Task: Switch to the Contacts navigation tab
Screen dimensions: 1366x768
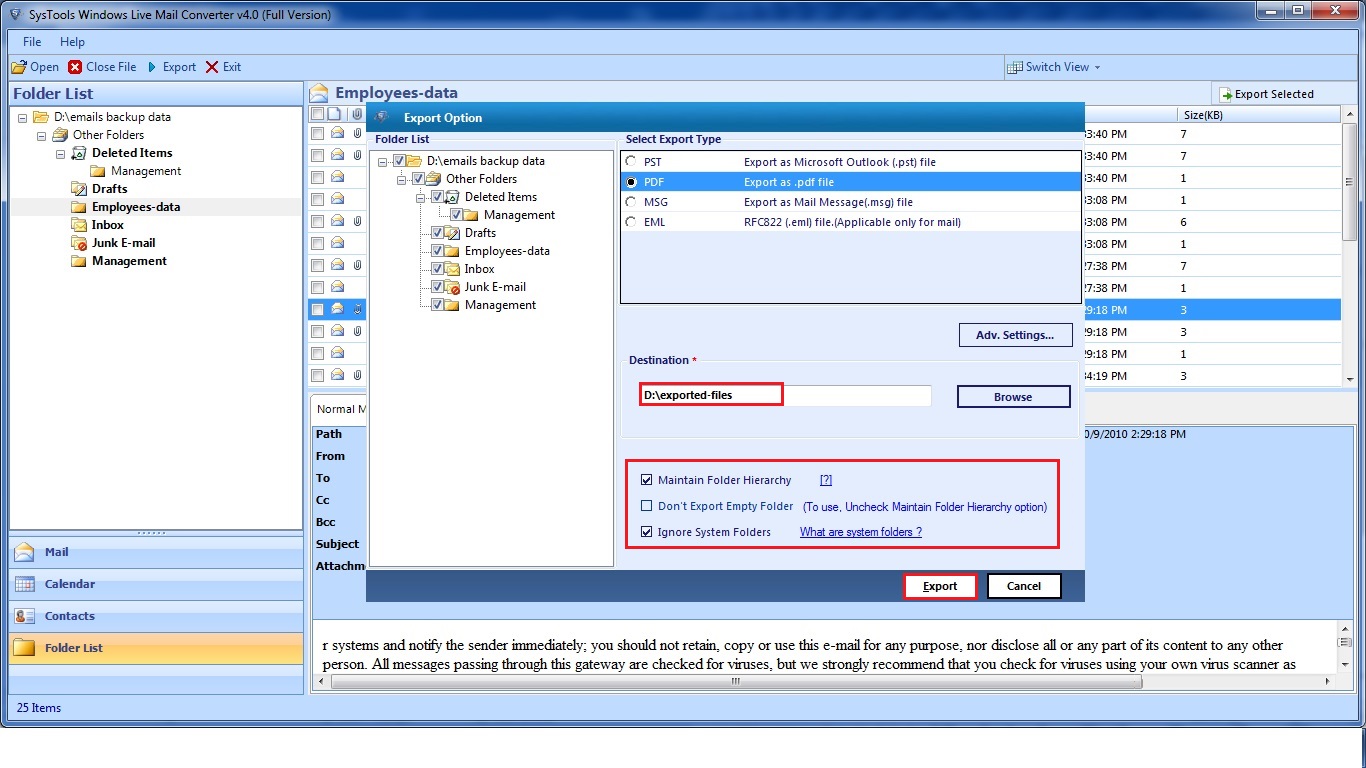Action: click(156, 616)
